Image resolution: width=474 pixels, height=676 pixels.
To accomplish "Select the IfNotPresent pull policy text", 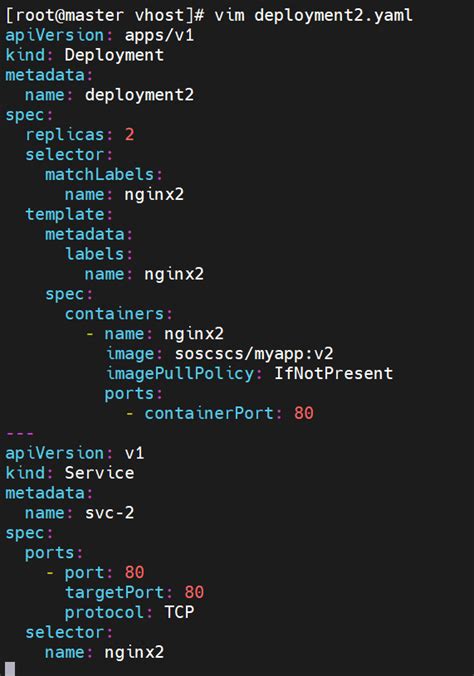I will (x=333, y=373).
